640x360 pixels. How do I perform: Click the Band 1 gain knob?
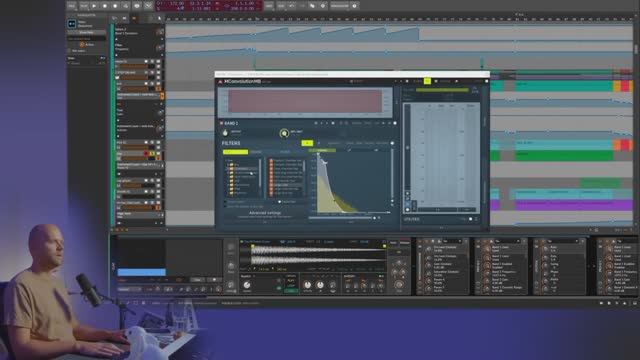[x=225, y=133]
